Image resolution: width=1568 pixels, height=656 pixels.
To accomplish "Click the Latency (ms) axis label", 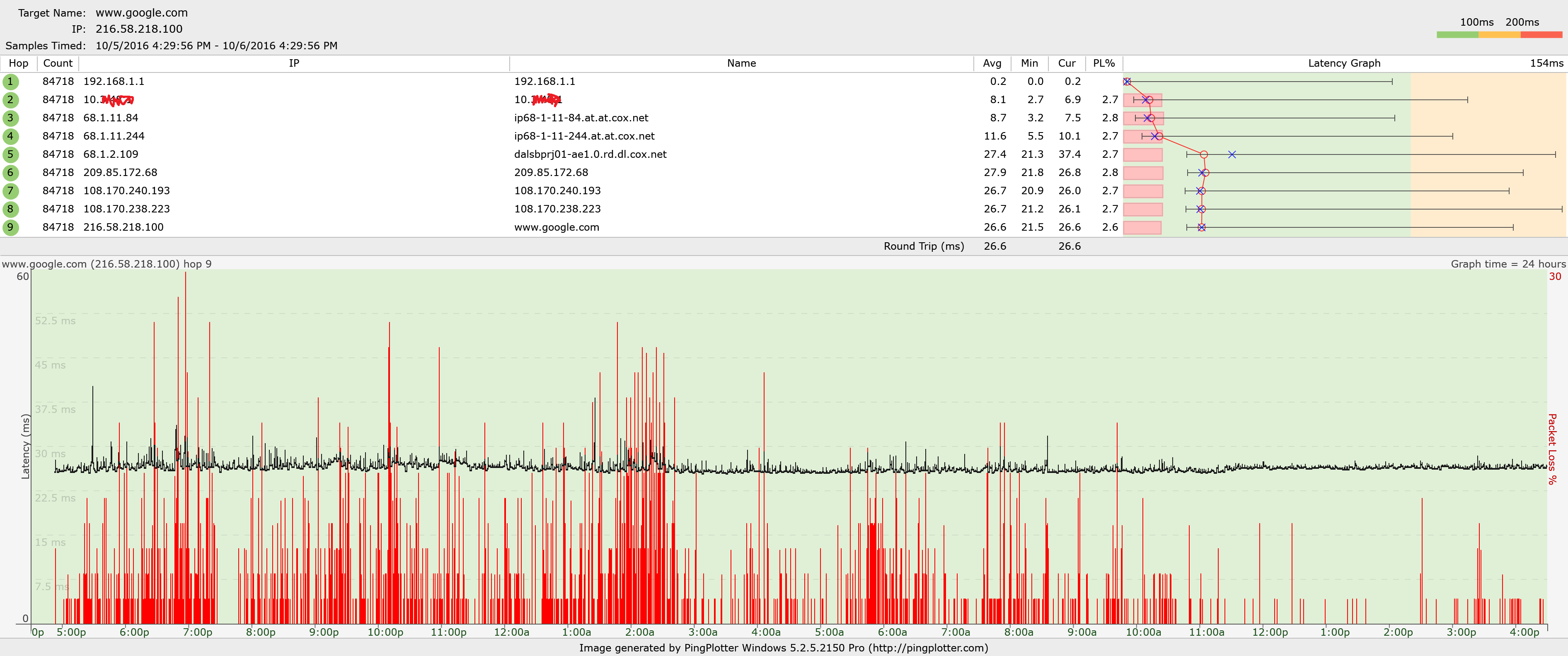I will click(x=26, y=447).
